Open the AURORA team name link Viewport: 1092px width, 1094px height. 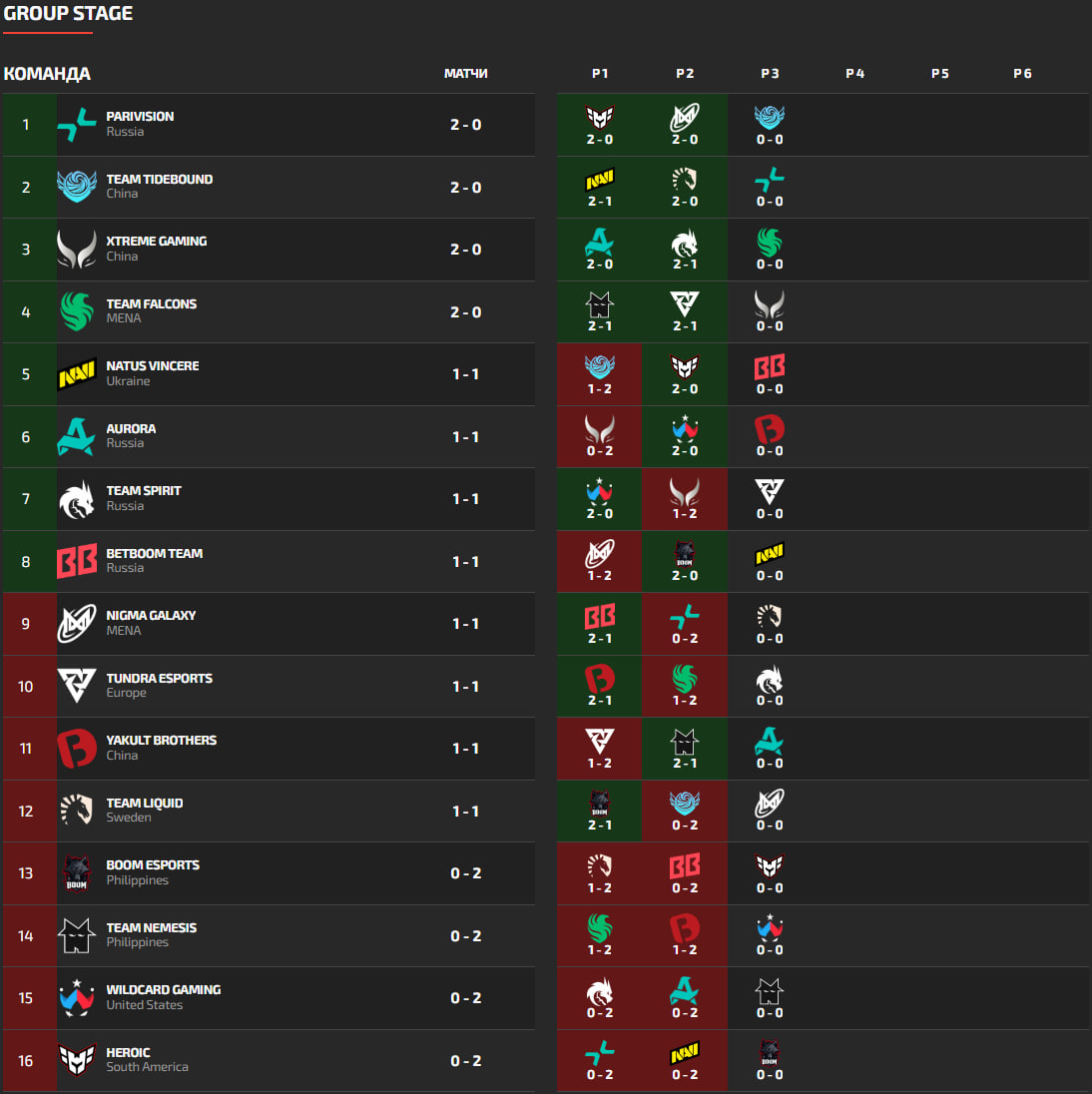131,429
